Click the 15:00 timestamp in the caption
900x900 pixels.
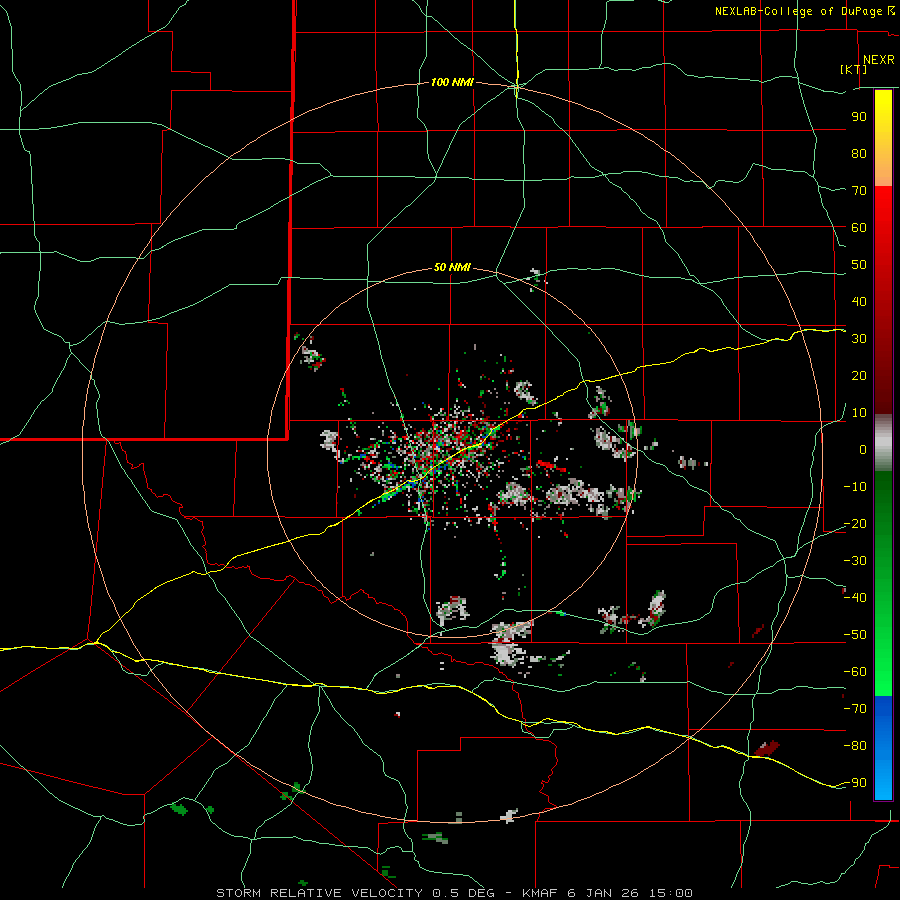pyautogui.click(x=670, y=893)
